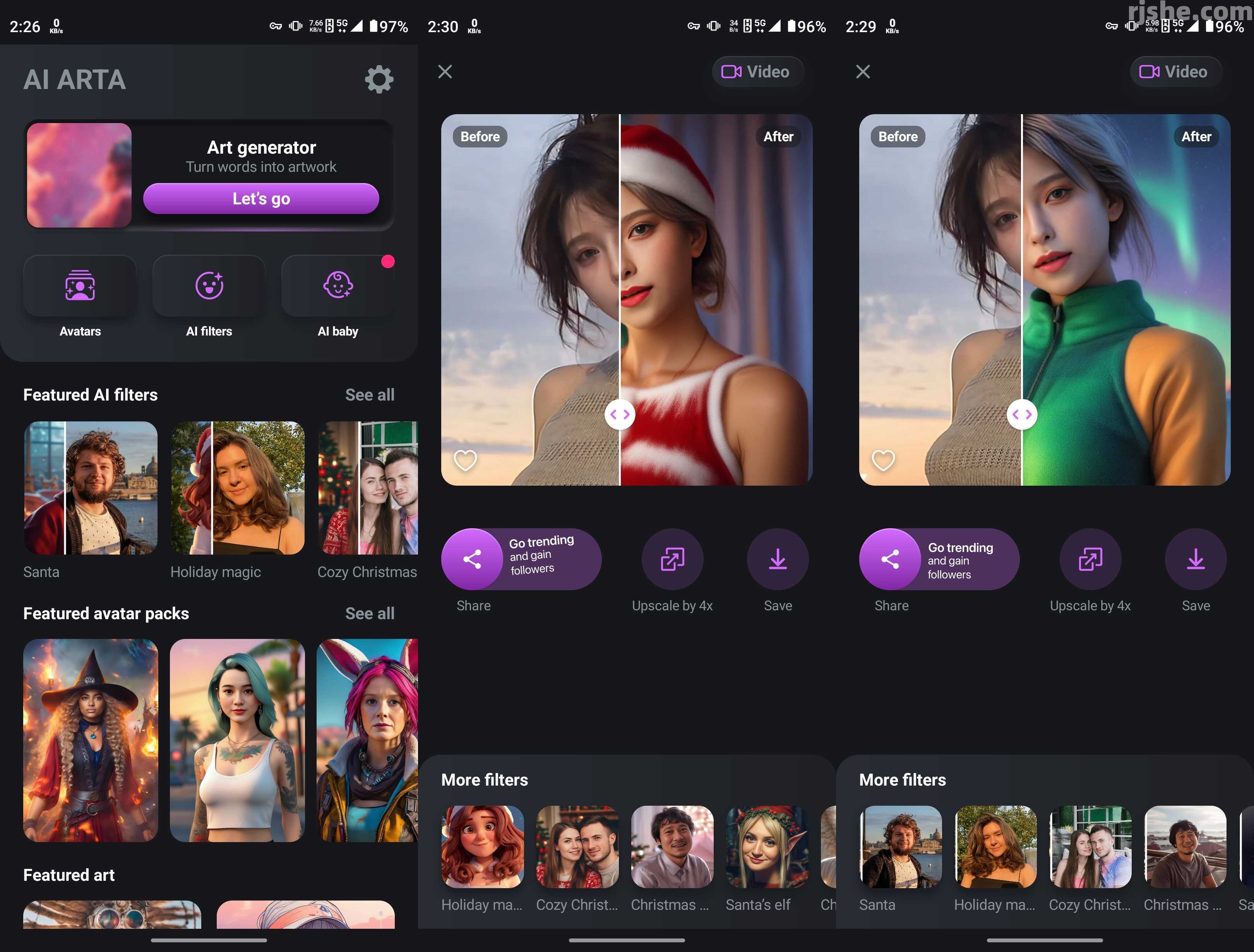Viewport: 1254px width, 952px height.
Task: Open Video mode for the filtered image
Action: [x=757, y=72]
